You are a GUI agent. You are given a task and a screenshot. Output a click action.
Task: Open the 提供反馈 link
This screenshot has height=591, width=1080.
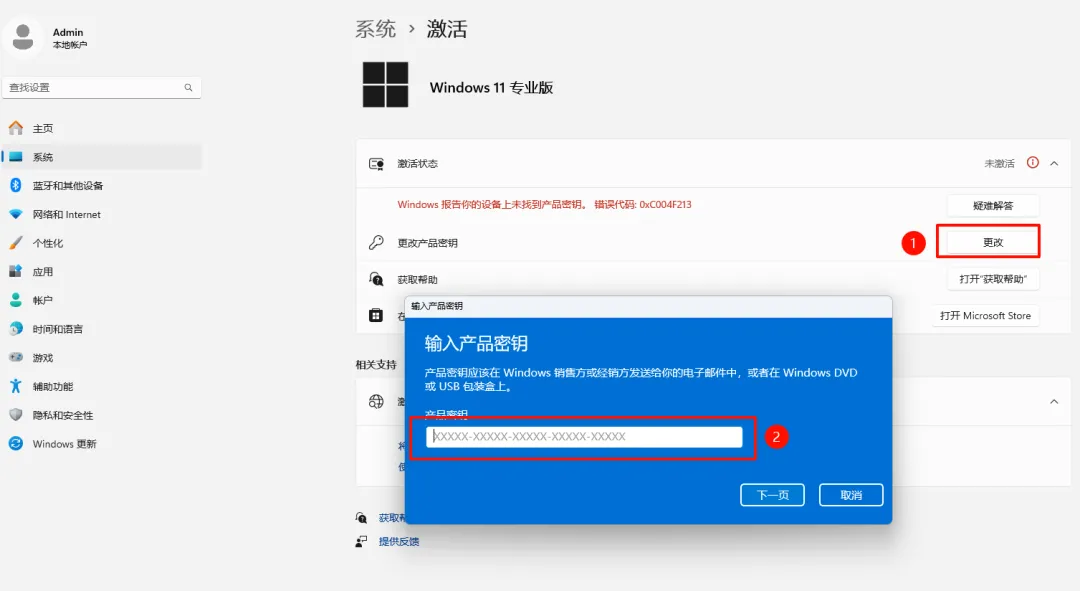399,541
